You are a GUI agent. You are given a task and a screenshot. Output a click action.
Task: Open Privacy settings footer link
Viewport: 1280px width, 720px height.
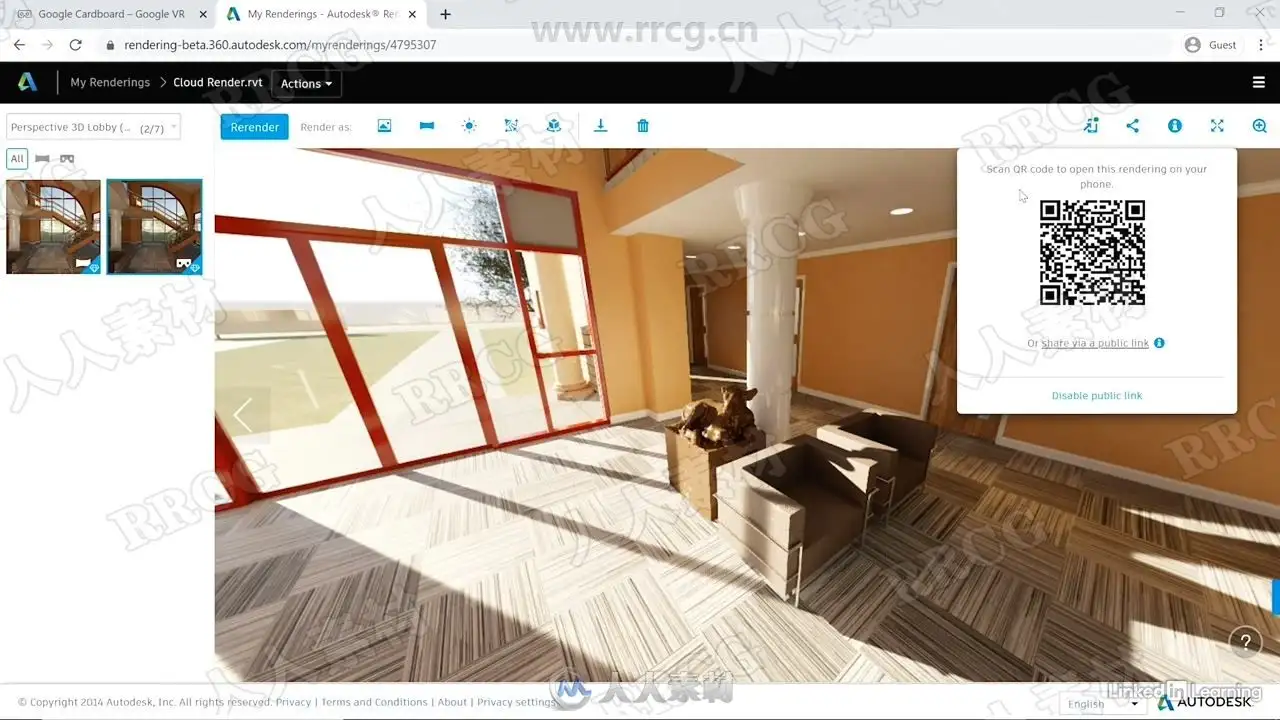point(516,702)
